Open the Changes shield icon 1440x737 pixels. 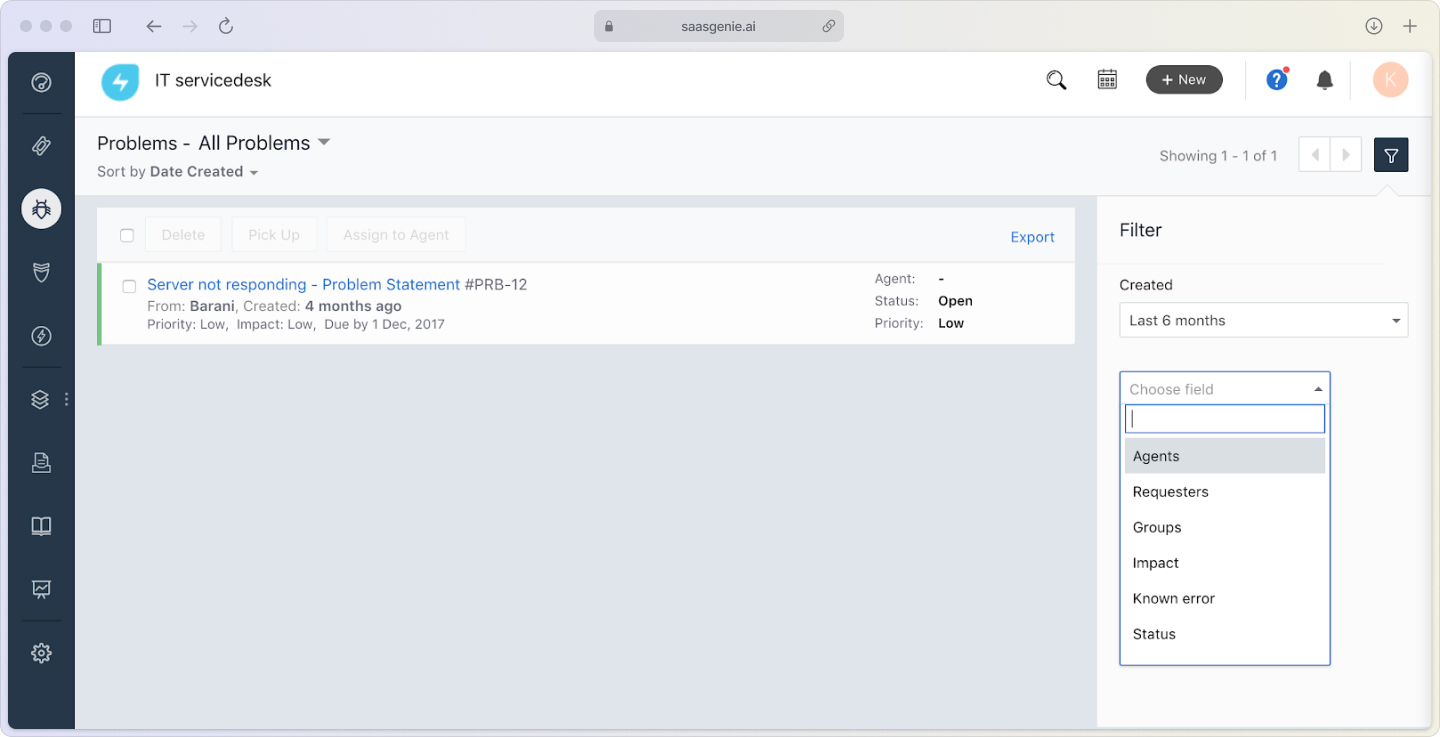point(41,273)
